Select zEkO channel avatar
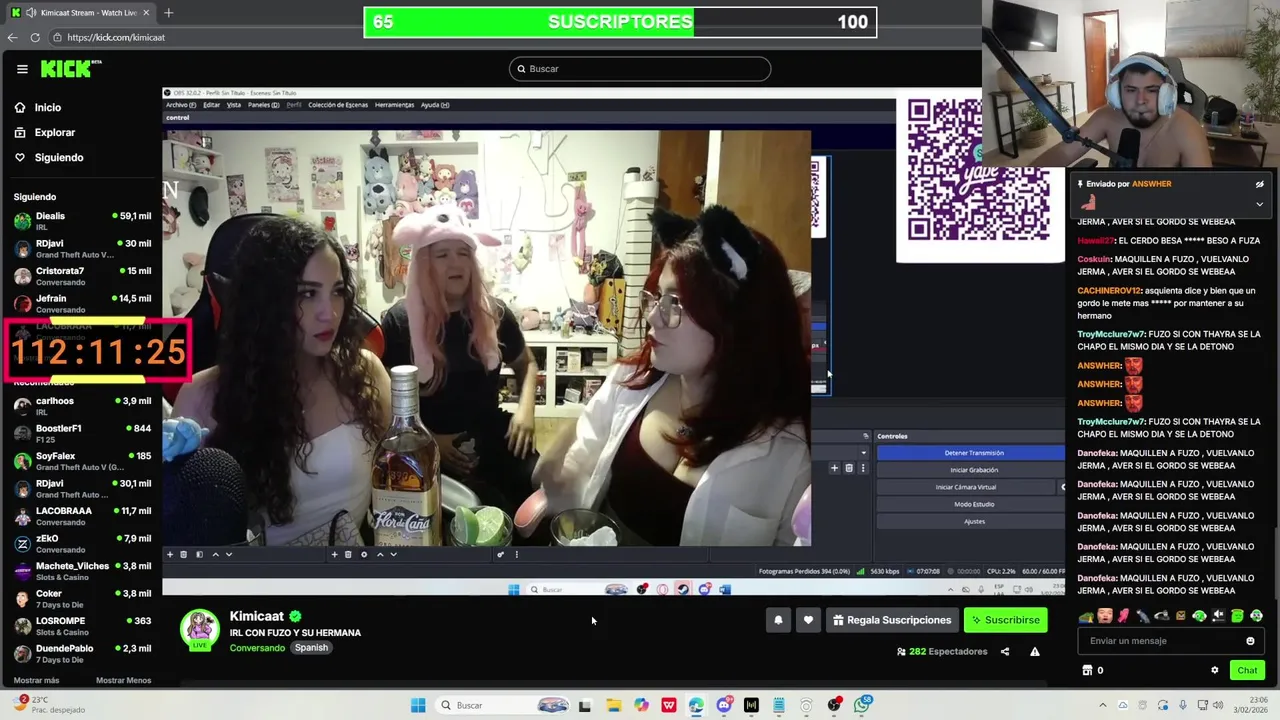1280x720 pixels. coord(22,544)
